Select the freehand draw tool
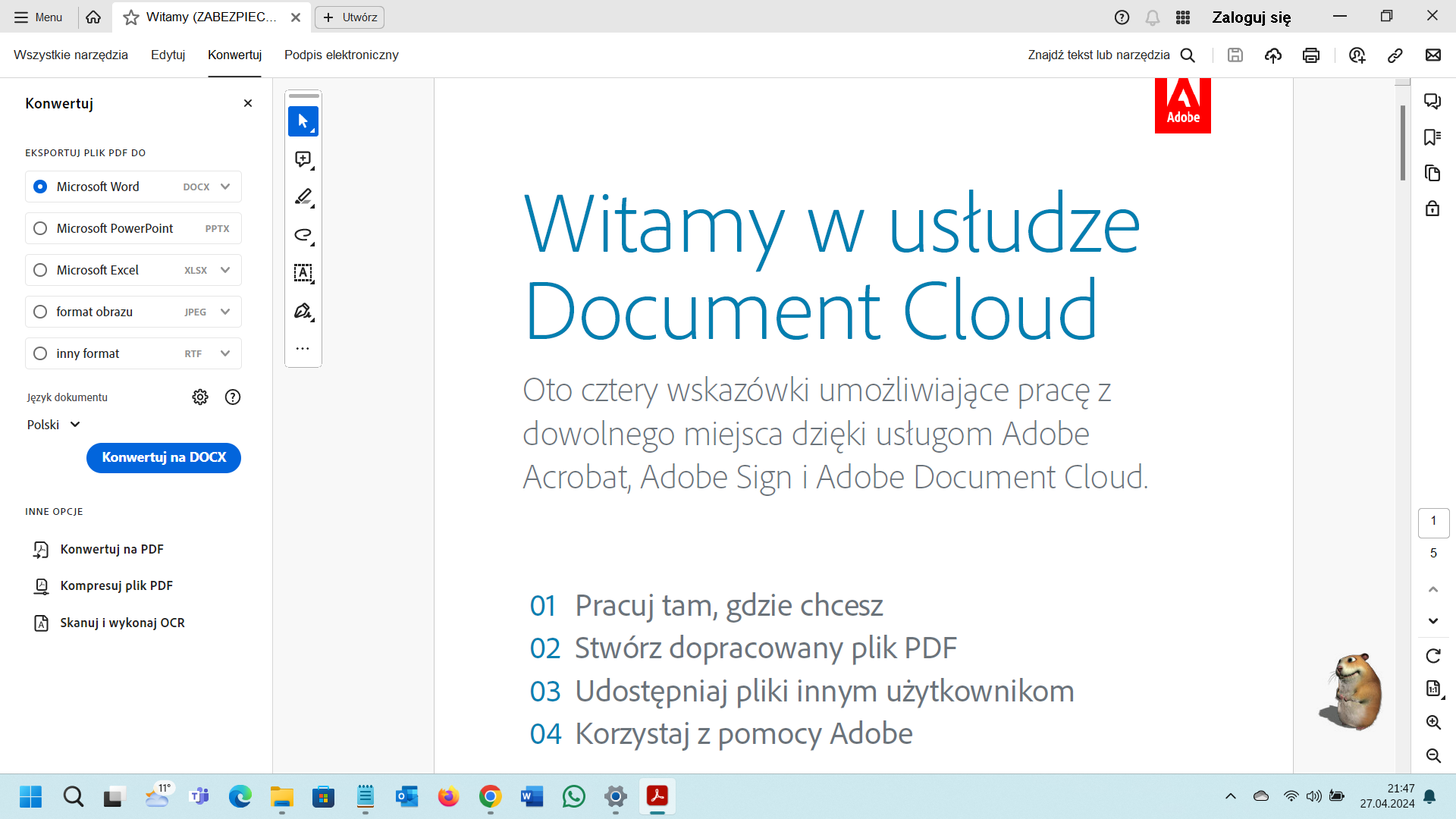The width and height of the screenshot is (1456, 819). (303, 235)
